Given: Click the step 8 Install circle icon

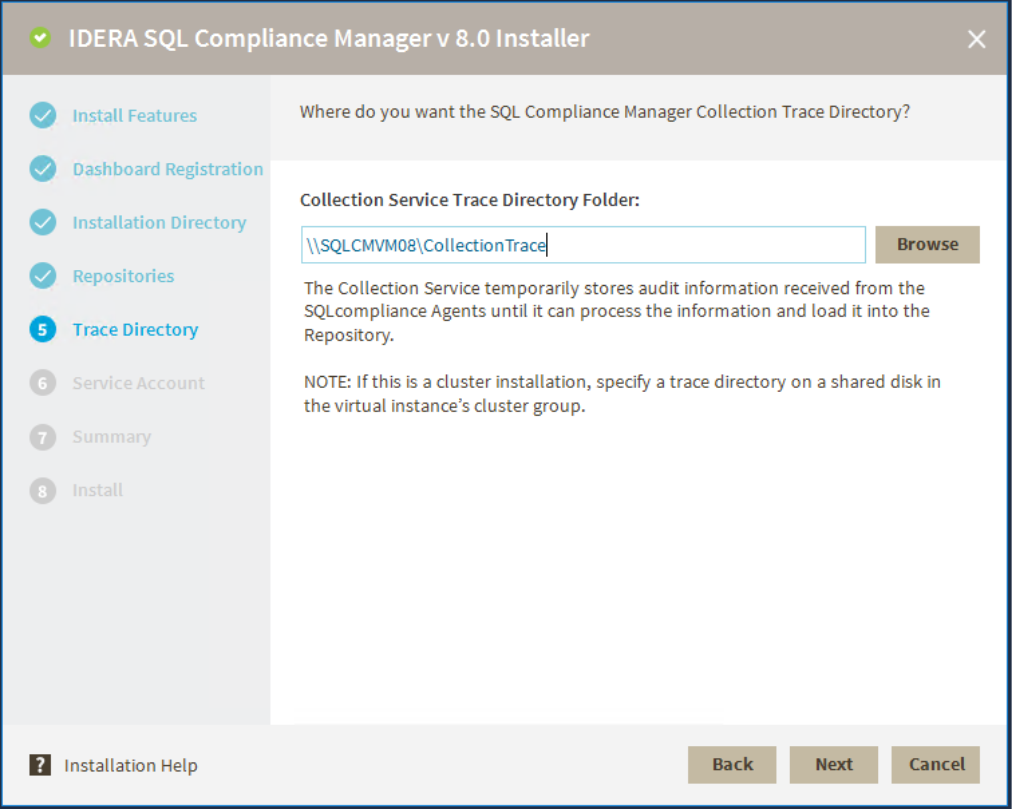Looking at the screenshot, I should (43, 490).
